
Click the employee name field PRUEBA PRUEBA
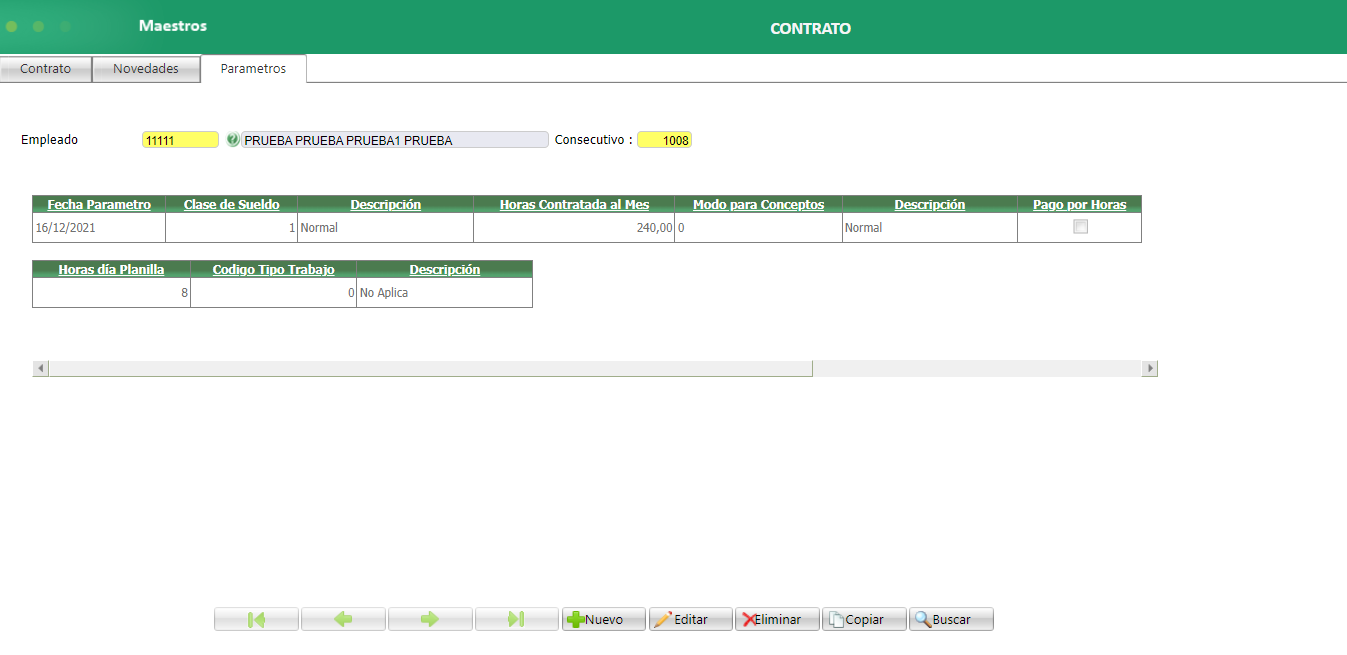[395, 140]
